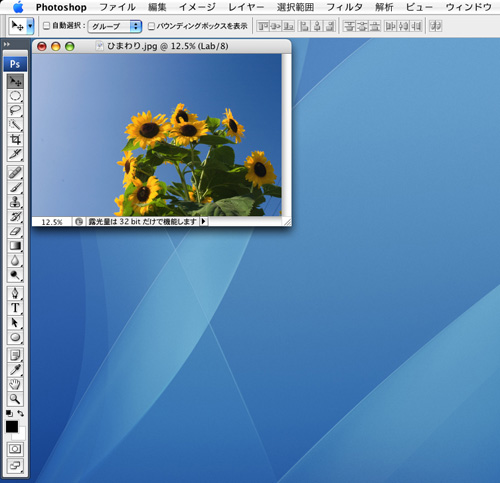500x483 pixels.
Task: Open the Move tool preset picker arrow
Action: 30,26
